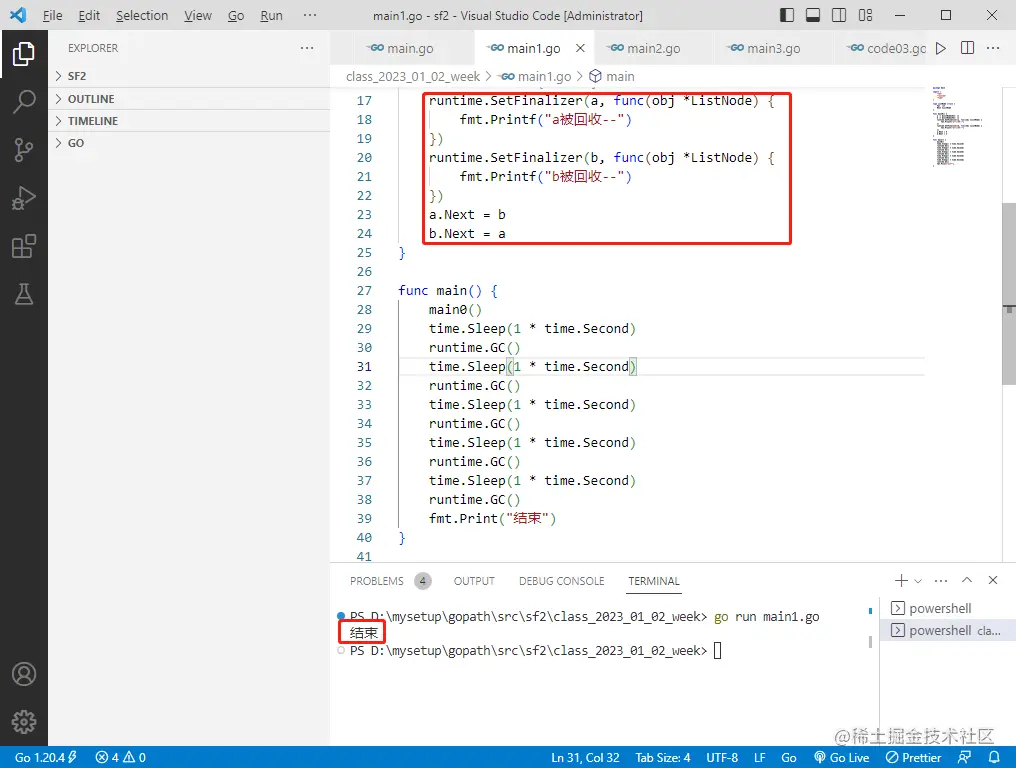Open the Selection menu
Image resolution: width=1016 pixels, height=768 pixels.
coord(142,15)
